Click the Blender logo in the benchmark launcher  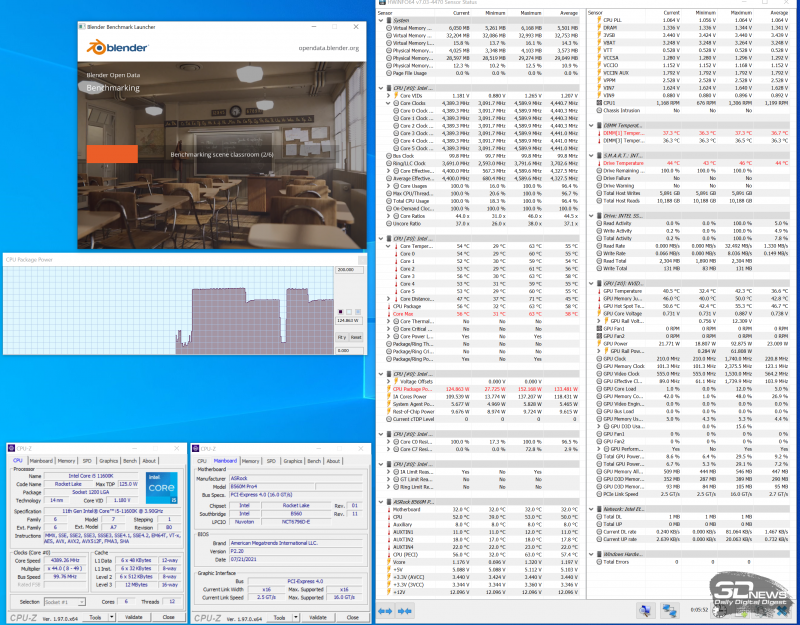click(117, 48)
